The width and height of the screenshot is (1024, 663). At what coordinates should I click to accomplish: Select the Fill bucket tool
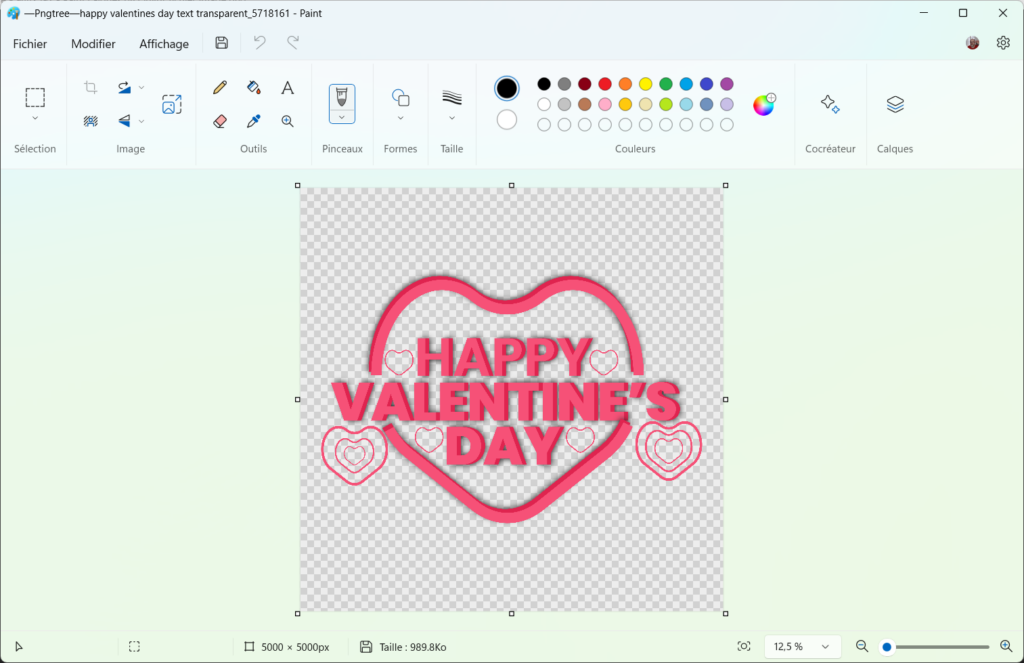click(x=254, y=88)
